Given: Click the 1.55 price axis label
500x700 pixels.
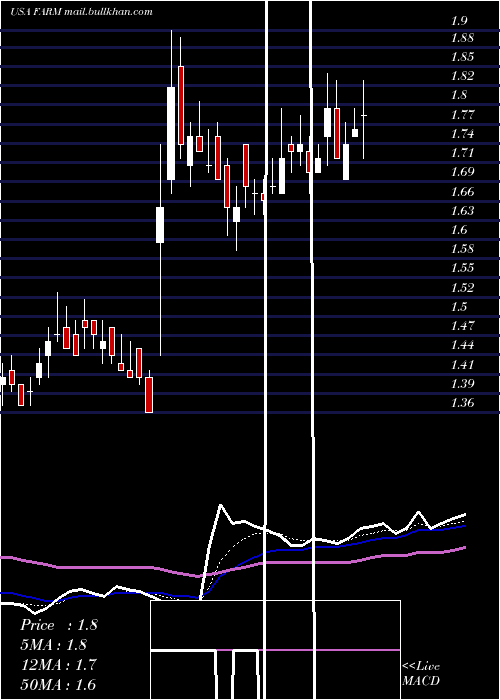Looking at the screenshot, I should (462, 267).
